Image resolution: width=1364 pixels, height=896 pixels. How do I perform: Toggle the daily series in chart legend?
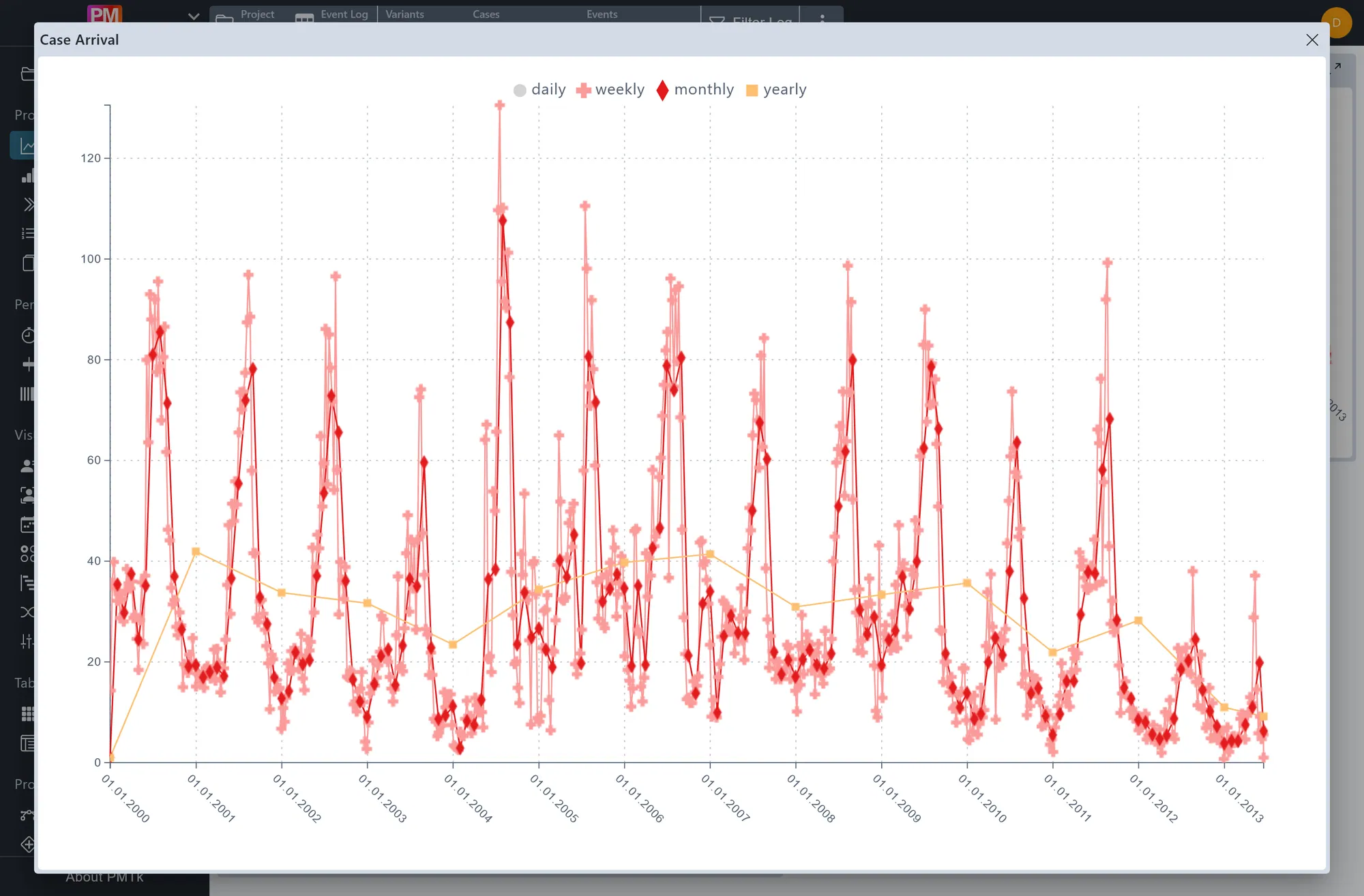539,89
